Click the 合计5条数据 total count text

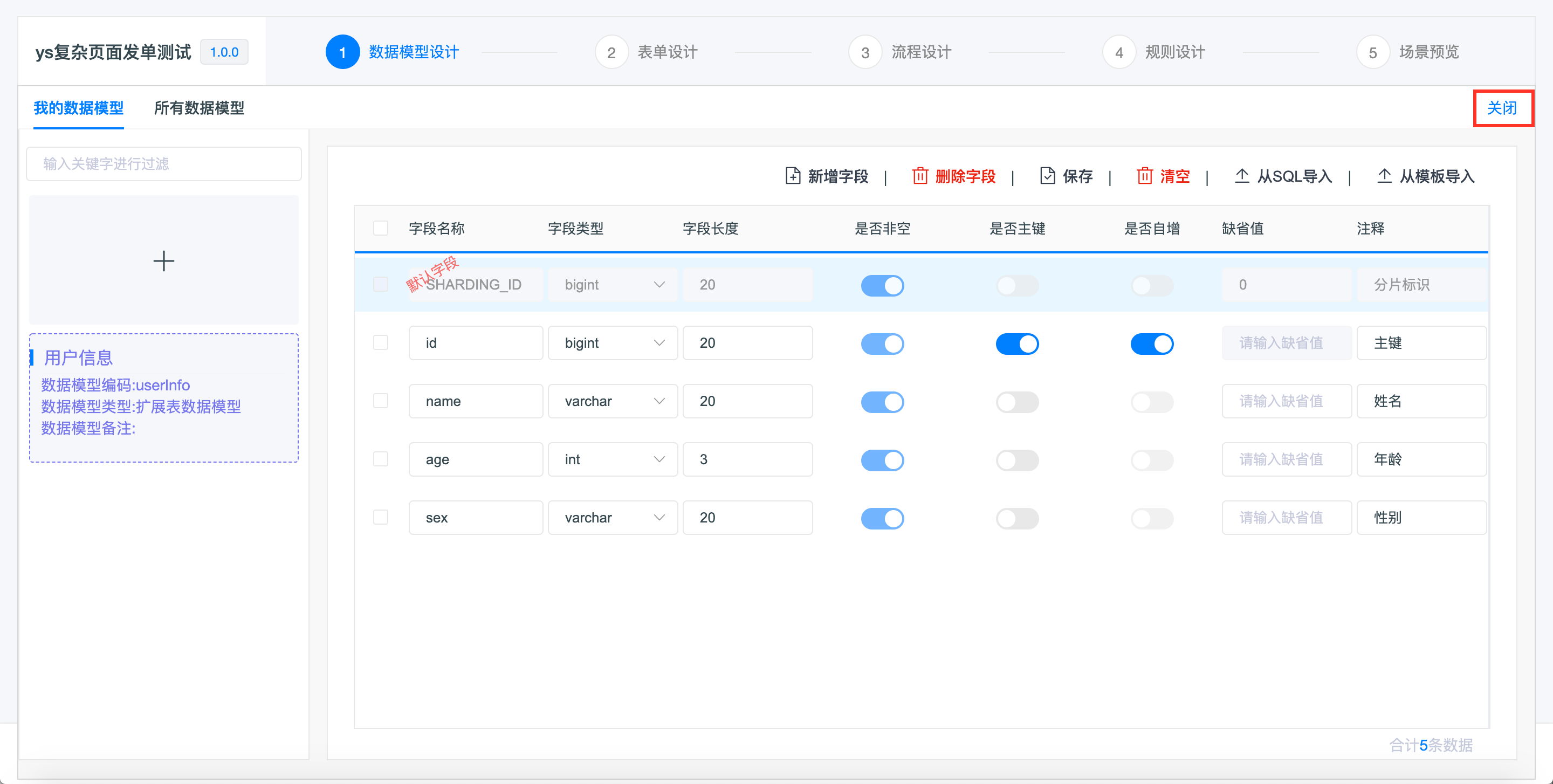click(1431, 745)
